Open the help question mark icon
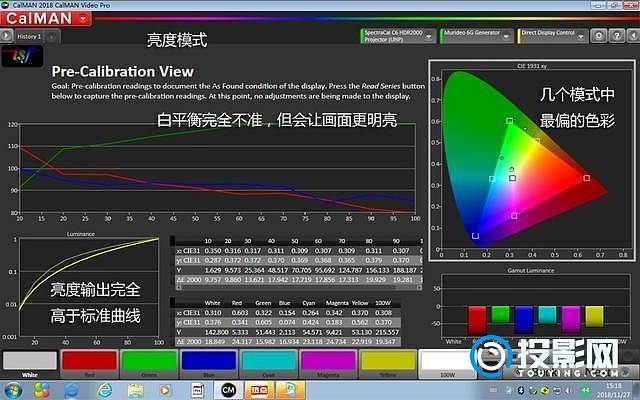Image resolution: width=640 pixels, height=400 pixels. [x=616, y=36]
